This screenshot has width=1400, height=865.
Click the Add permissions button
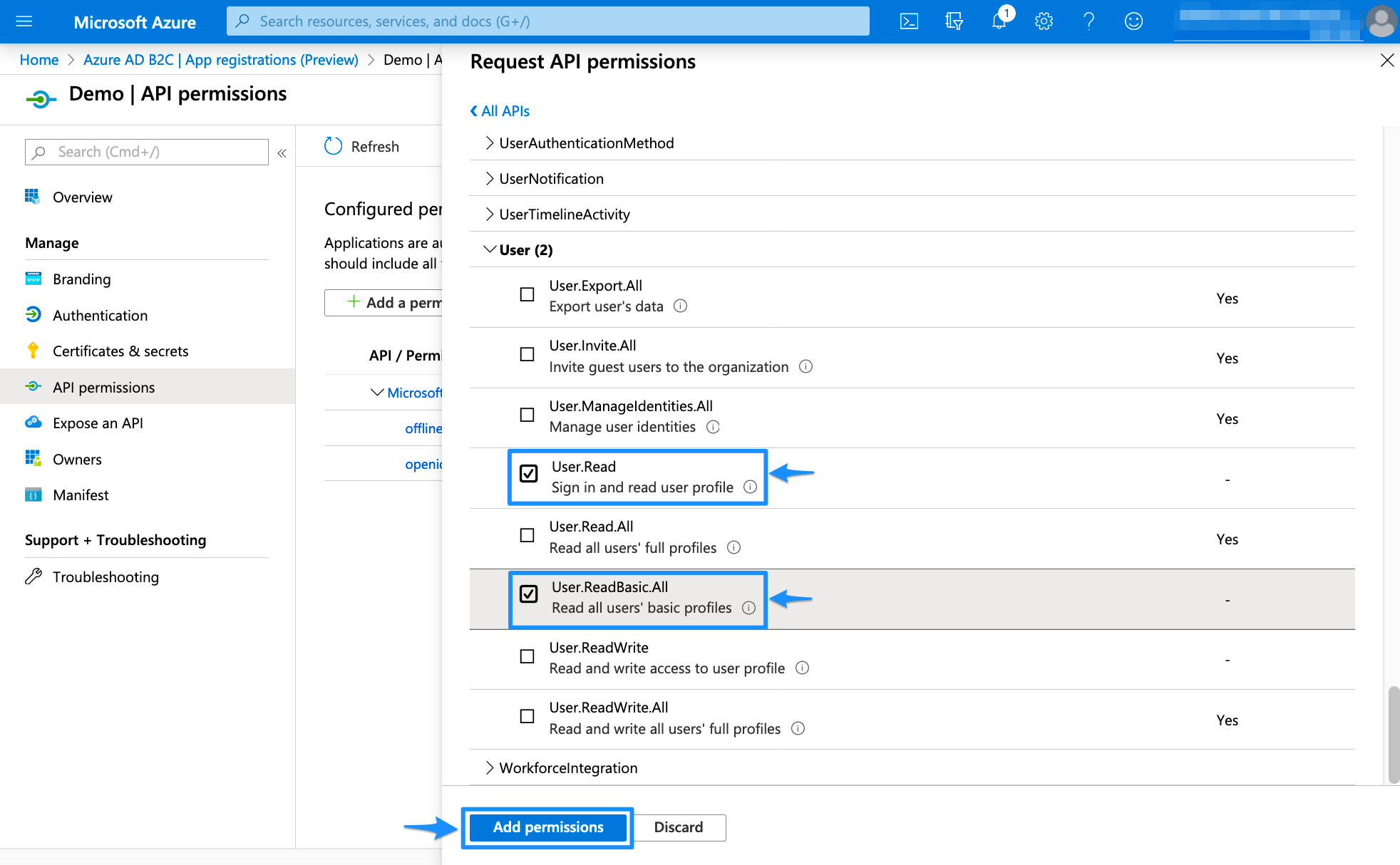pyautogui.click(x=547, y=827)
